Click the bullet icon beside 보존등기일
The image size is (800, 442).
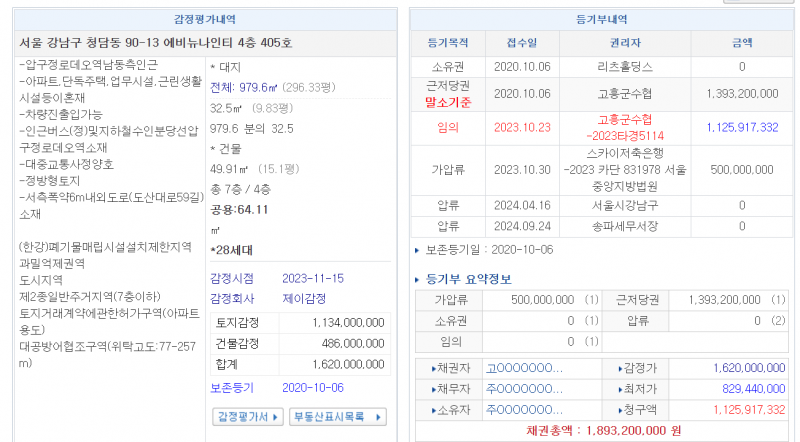418,249
